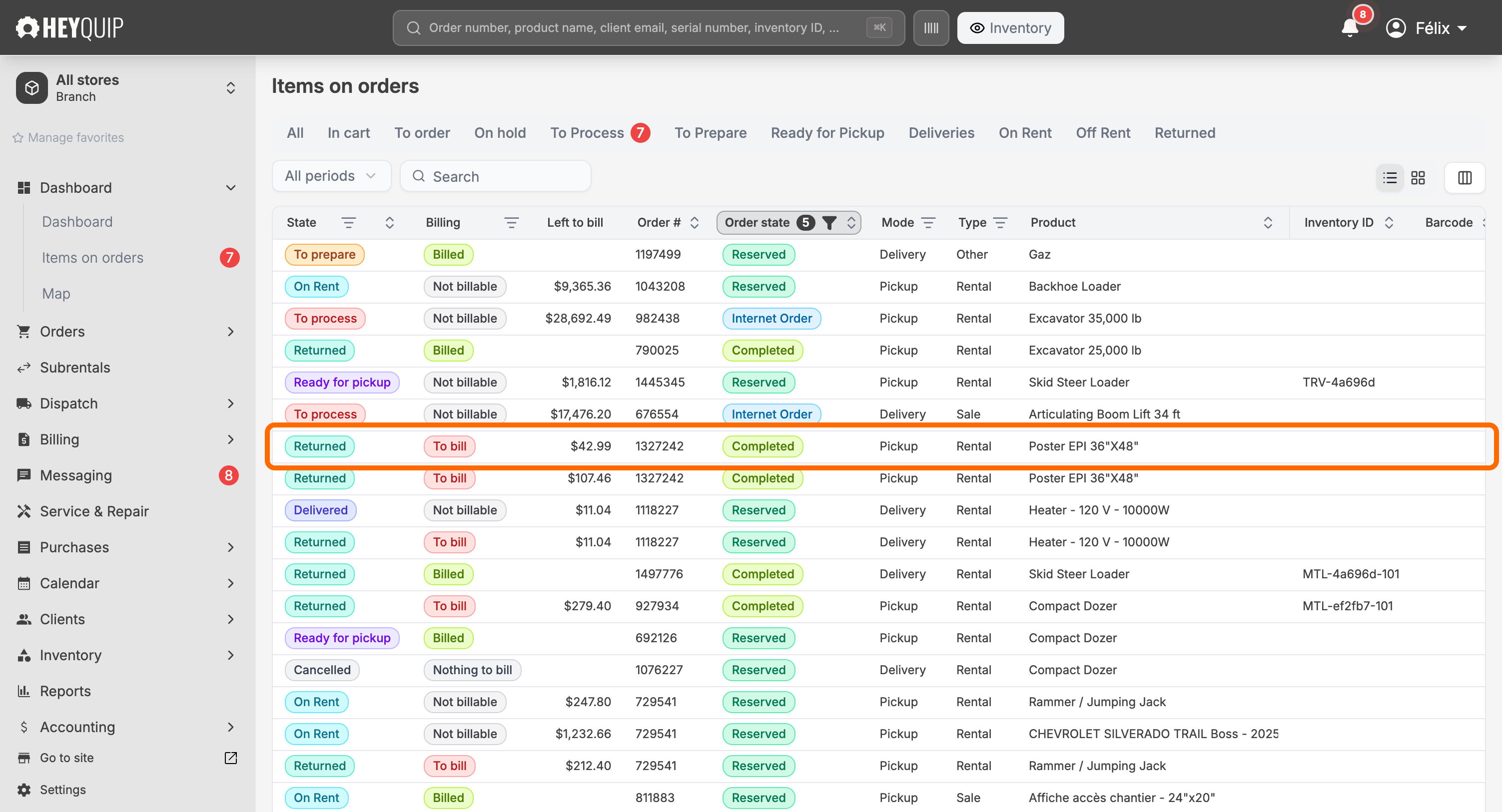Viewport: 1502px width, 812px height.
Task: Open the column layout chooser icon
Action: tap(1464, 177)
